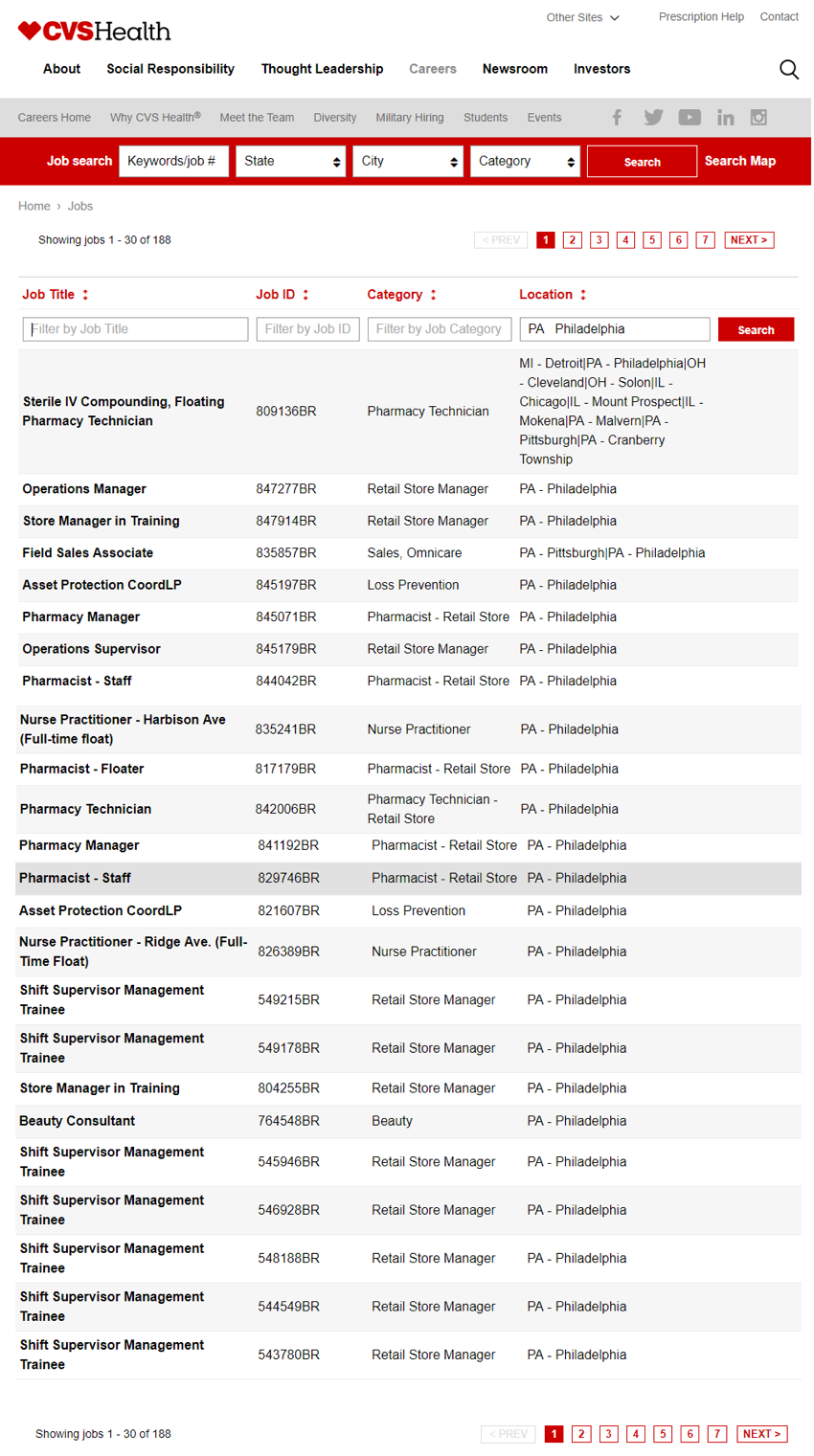
Task: Open Thought Leadership menu item
Action: [x=322, y=69]
